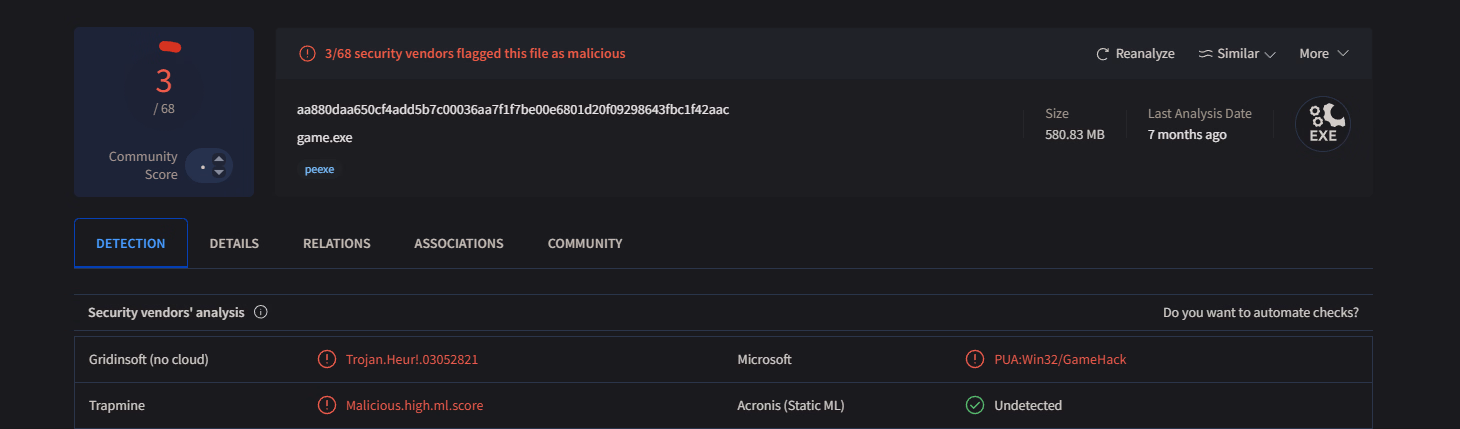Expand the Similar dropdown chevron
The height and width of the screenshot is (429, 1460).
click(1270, 54)
